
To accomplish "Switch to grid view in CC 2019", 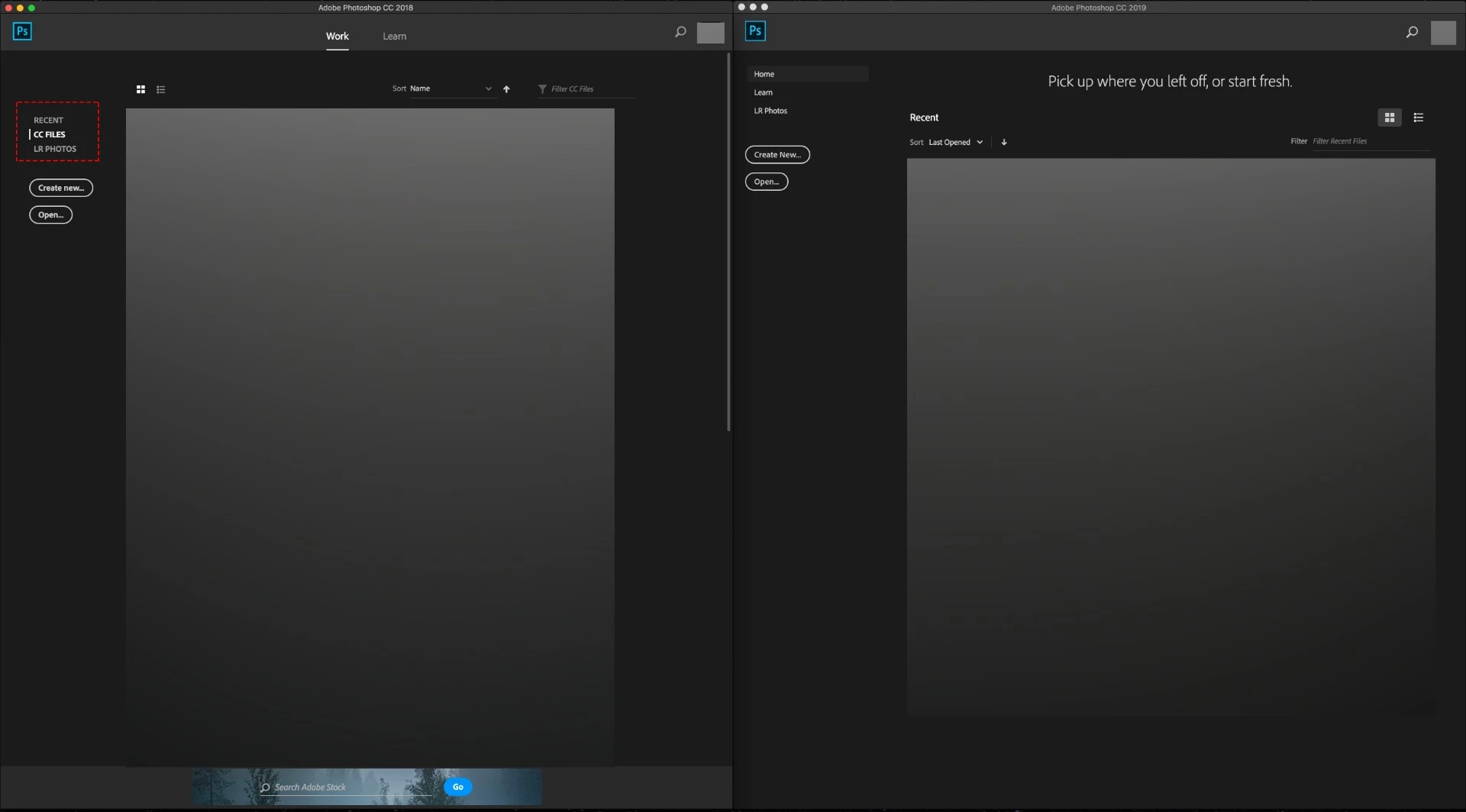I will tap(1390, 118).
